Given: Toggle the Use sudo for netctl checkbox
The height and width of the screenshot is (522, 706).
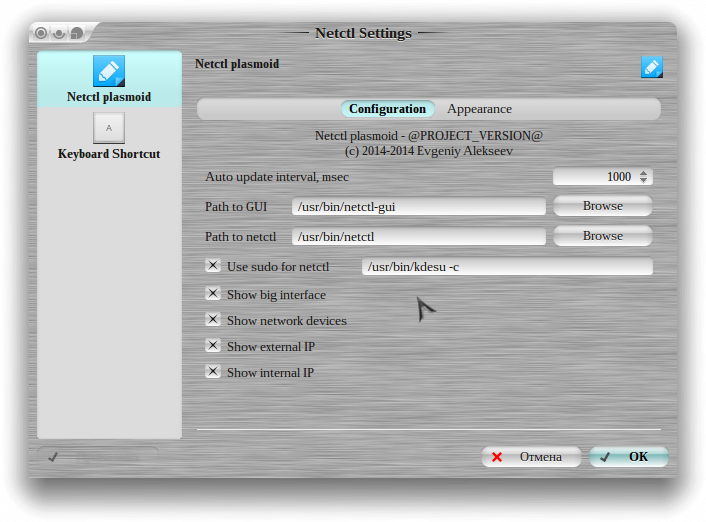Looking at the screenshot, I should pos(213,266).
